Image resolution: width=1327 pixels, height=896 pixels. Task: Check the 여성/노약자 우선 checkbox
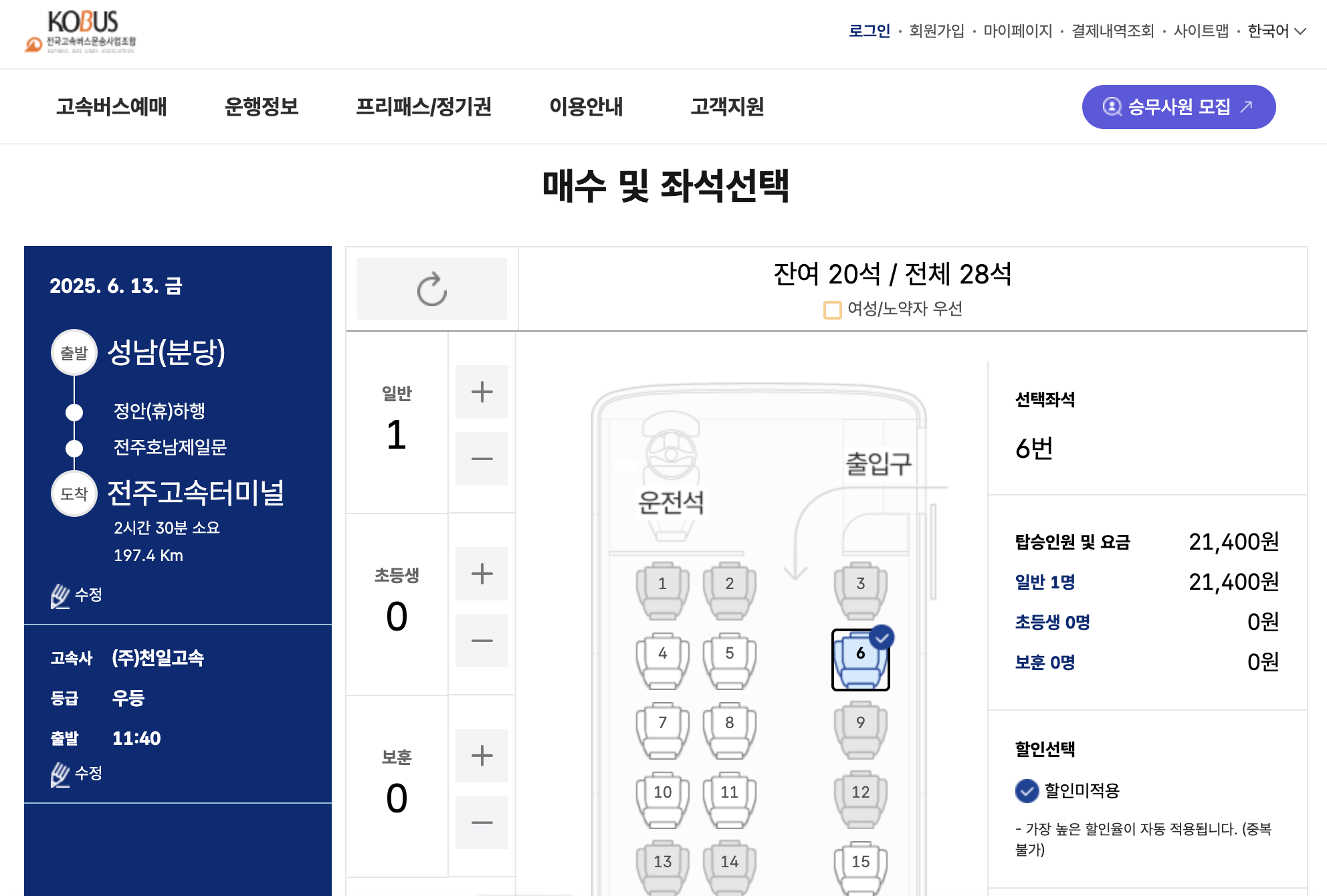(831, 310)
